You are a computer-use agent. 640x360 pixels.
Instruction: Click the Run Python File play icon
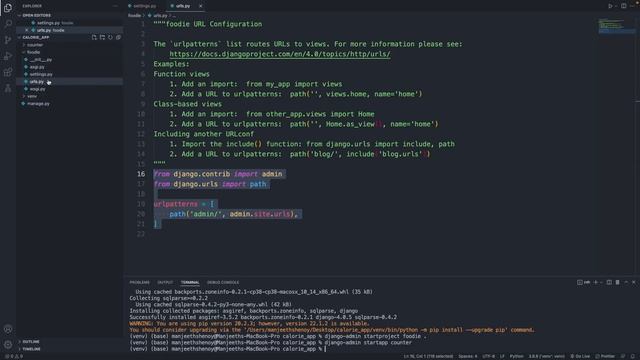(x=611, y=6)
